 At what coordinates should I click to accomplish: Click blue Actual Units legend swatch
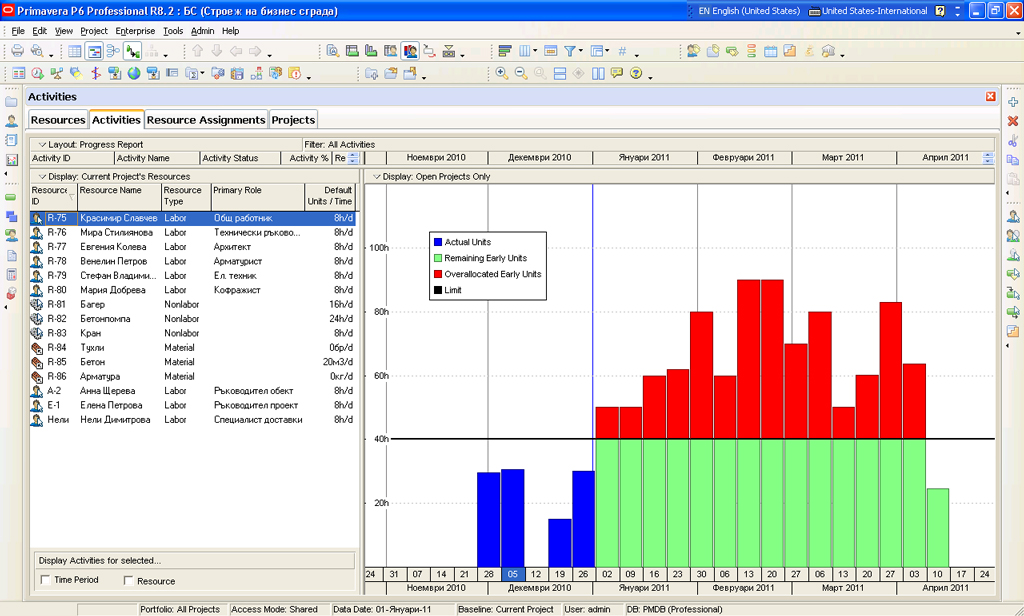438,242
